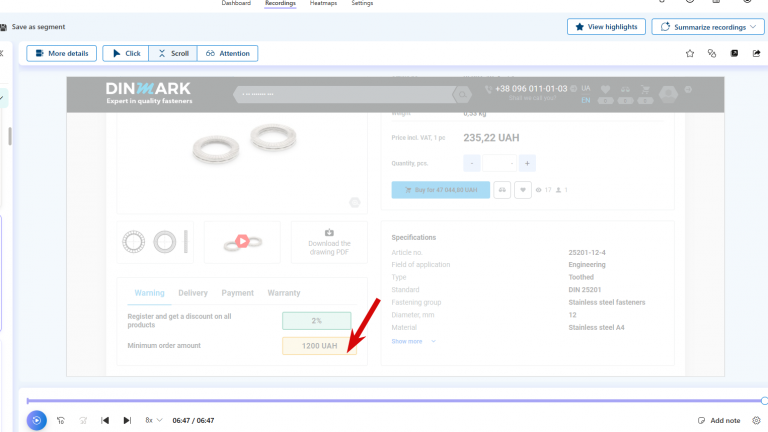
Task: Open the Dashboard tab
Action: [236, 3]
